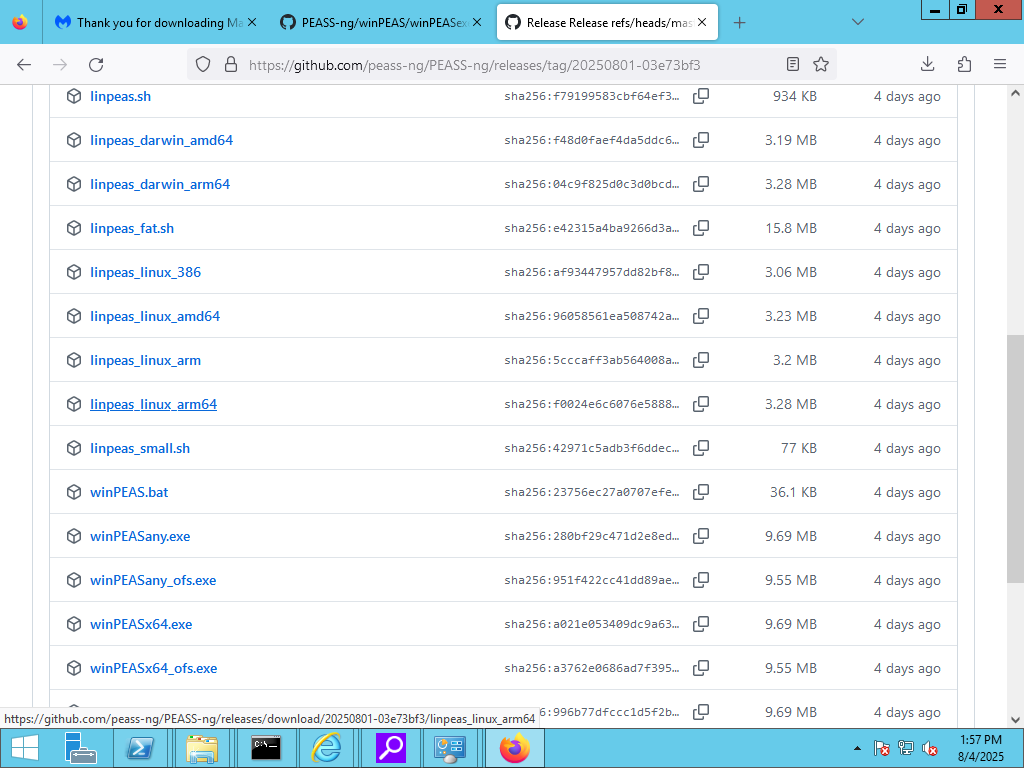The height and width of the screenshot is (768, 1024).
Task: Download linpeas_linux_amd64 via its link
Action: click(155, 316)
